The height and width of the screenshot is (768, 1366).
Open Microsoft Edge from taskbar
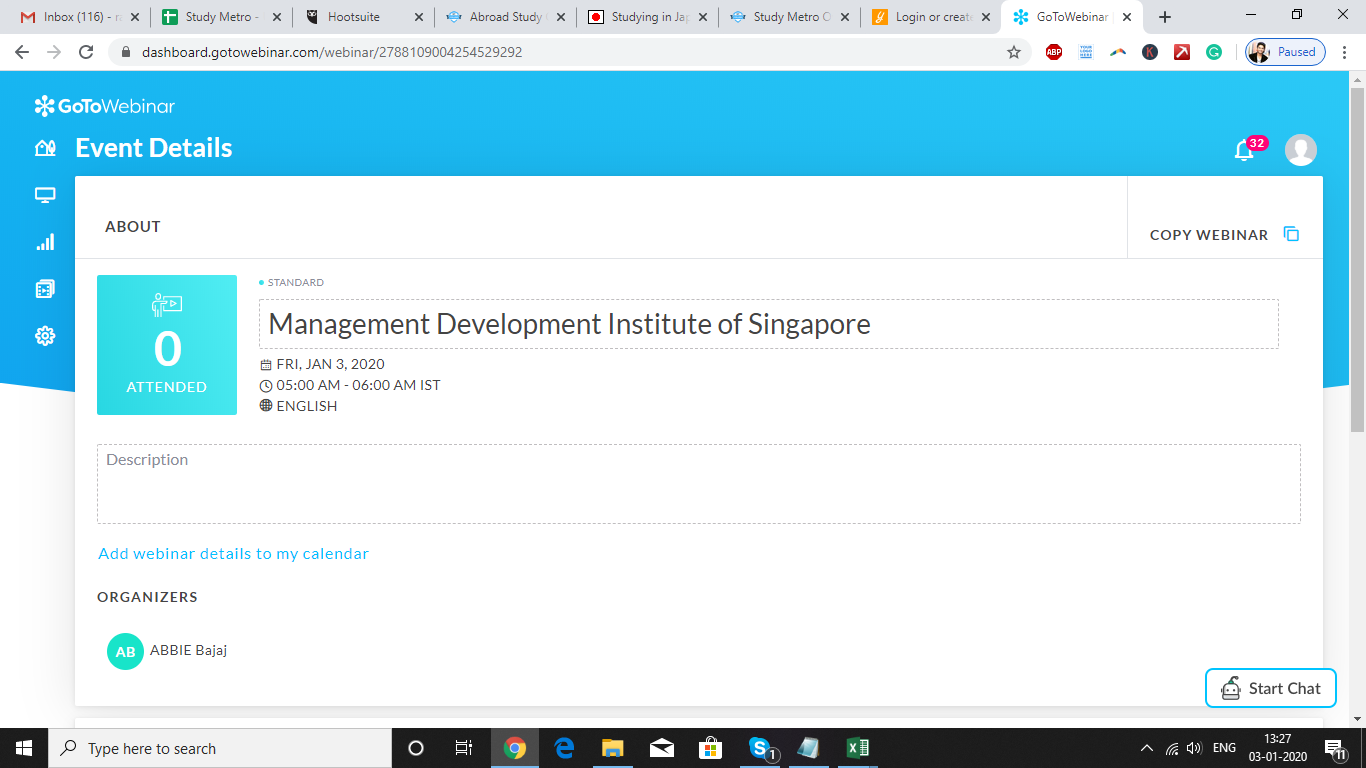tap(564, 748)
